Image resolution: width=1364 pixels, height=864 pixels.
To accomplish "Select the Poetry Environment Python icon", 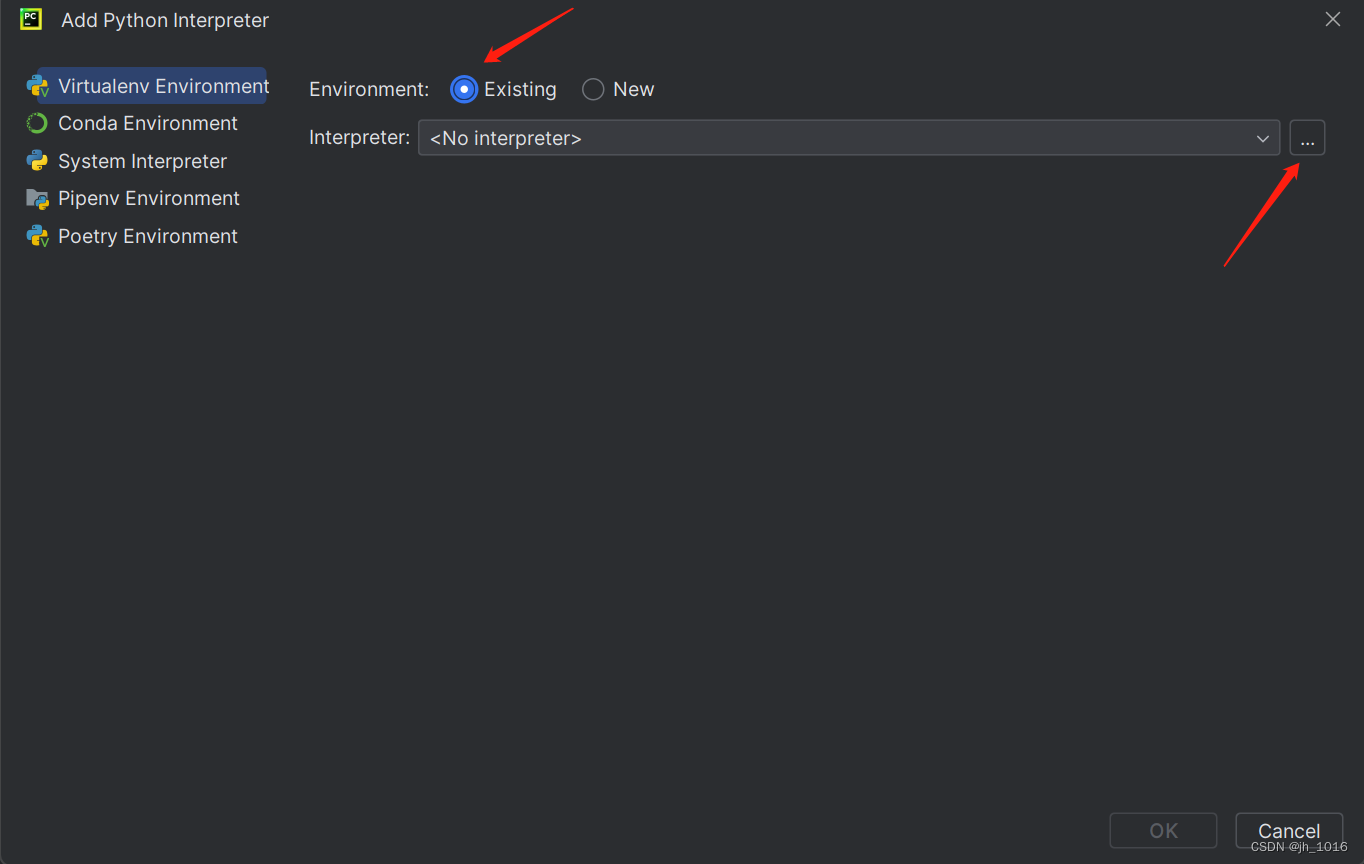I will 37,236.
